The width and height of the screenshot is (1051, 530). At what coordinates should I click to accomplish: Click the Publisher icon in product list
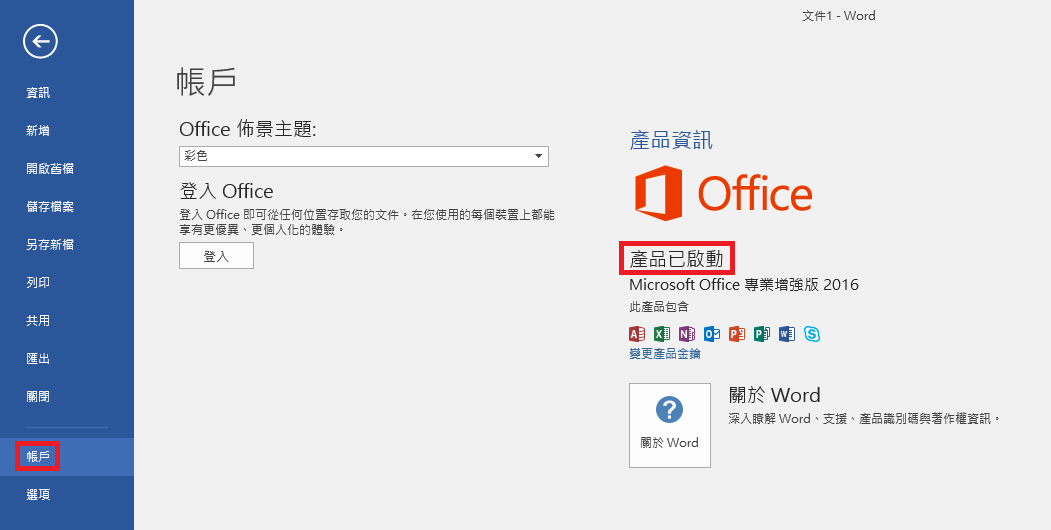pos(762,334)
